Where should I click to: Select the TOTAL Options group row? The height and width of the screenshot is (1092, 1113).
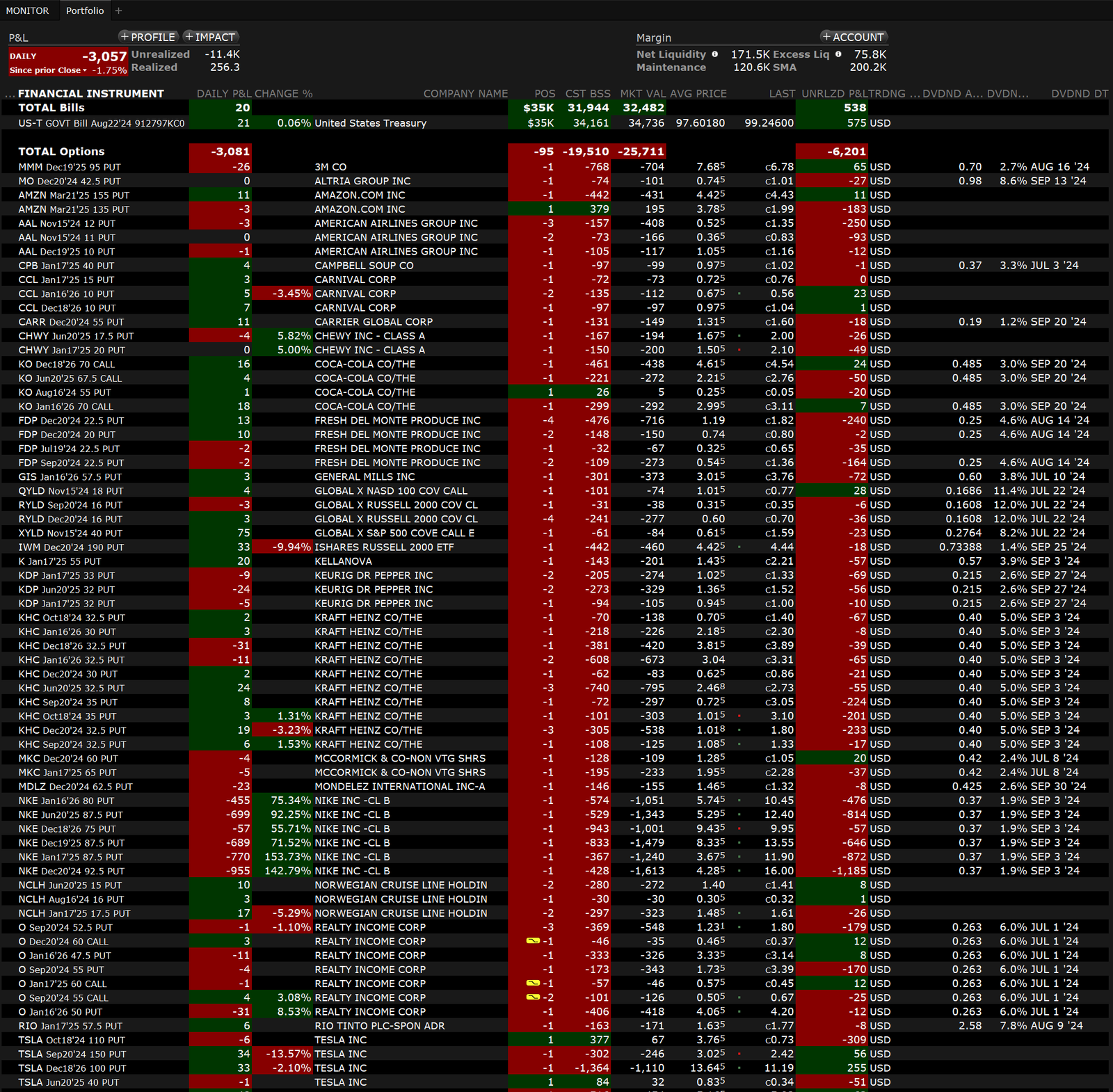(x=61, y=152)
